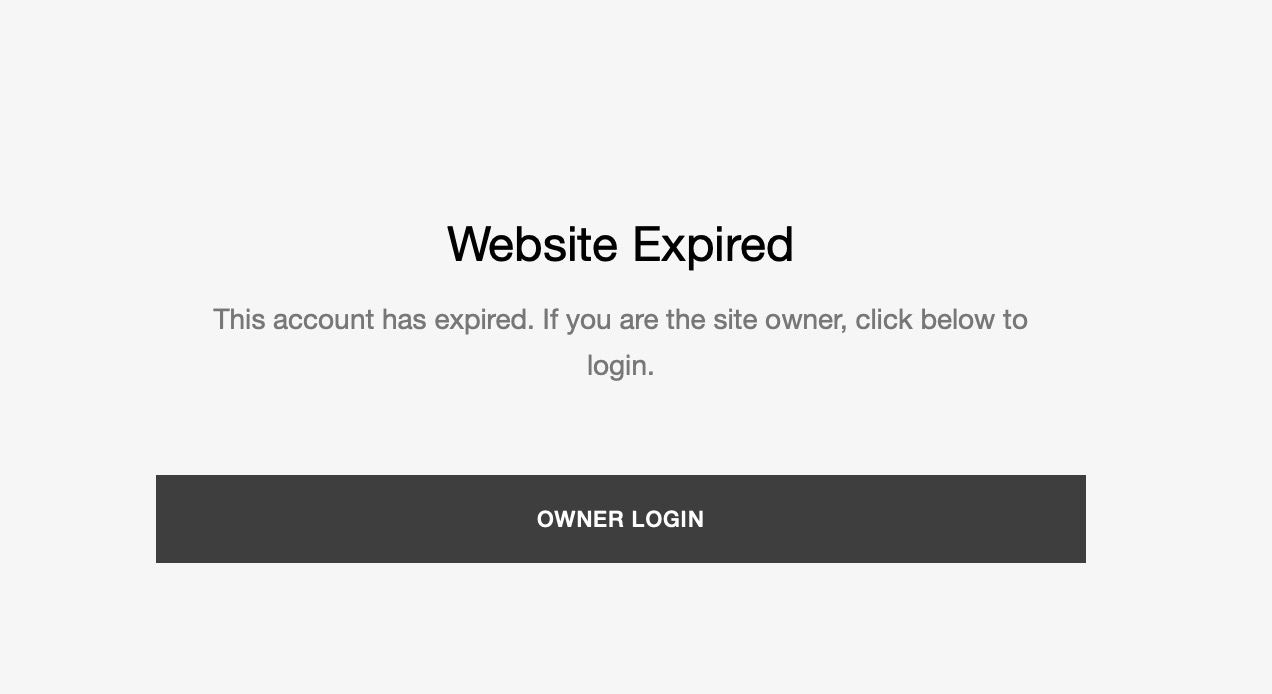Click the empty gray area above the heading
Image resolution: width=1272 pixels, height=694 pixels.
click(x=620, y=100)
